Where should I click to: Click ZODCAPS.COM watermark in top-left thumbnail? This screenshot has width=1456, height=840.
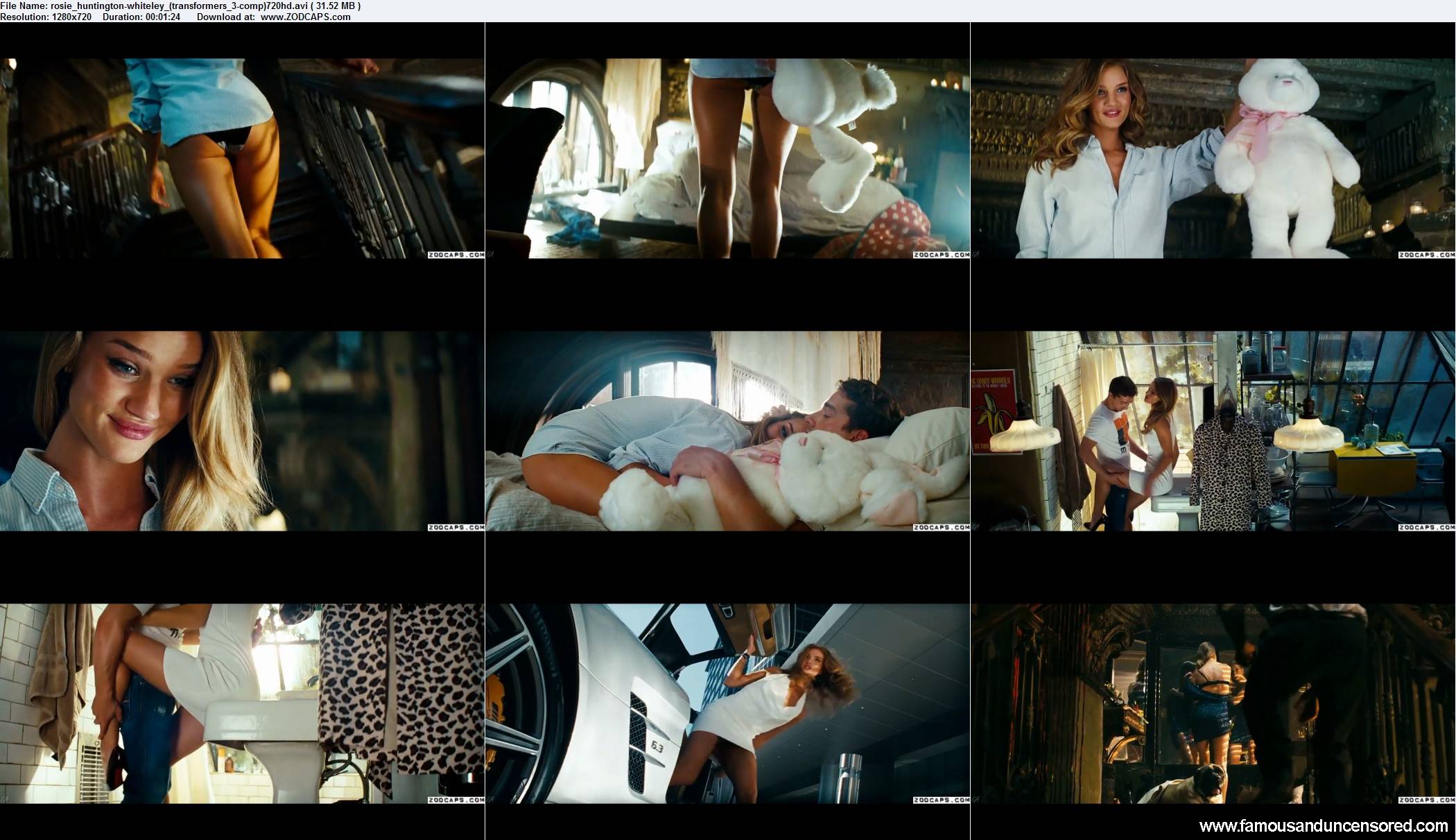pos(456,255)
